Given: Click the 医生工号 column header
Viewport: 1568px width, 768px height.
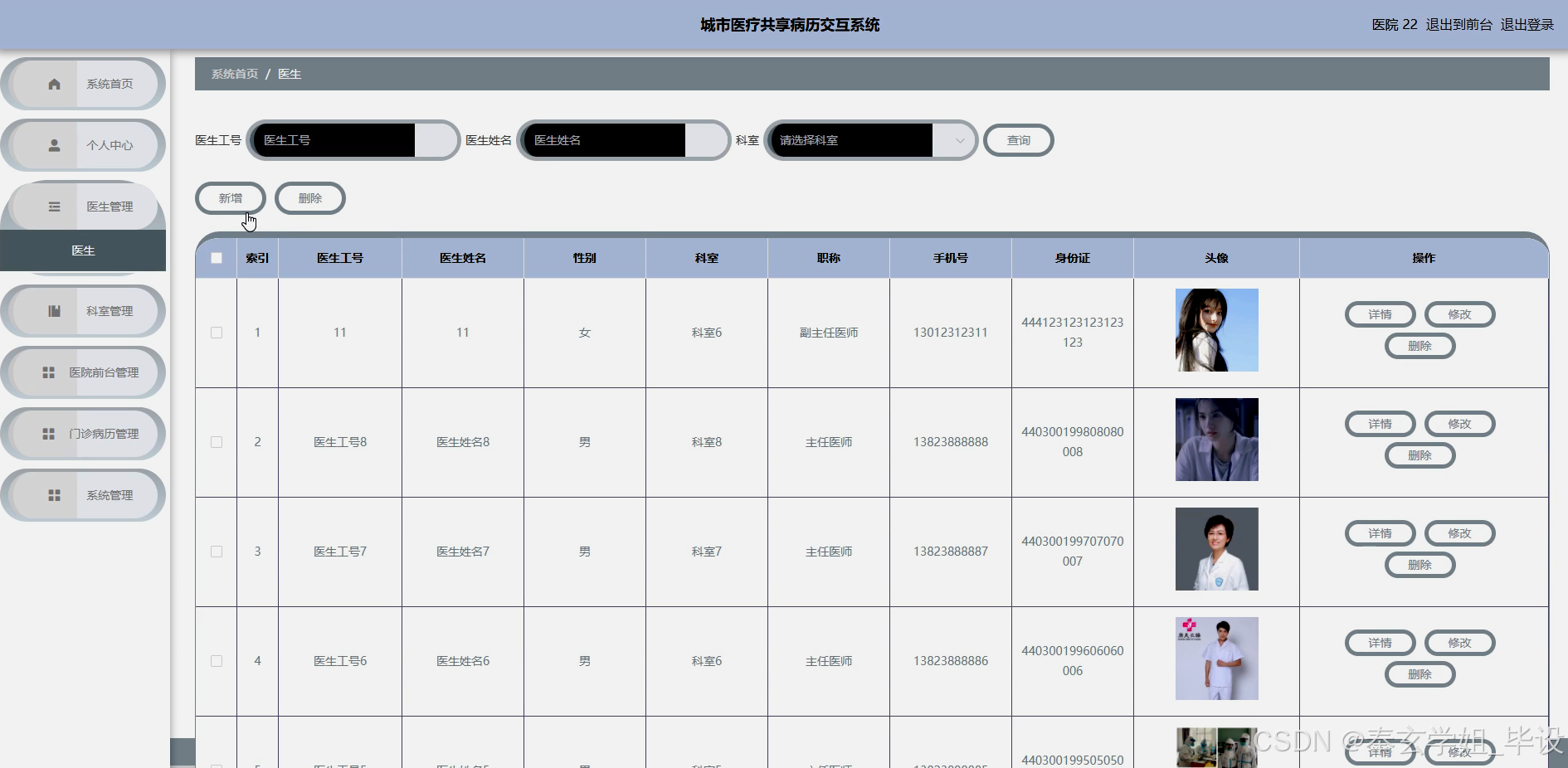Looking at the screenshot, I should tap(340, 258).
